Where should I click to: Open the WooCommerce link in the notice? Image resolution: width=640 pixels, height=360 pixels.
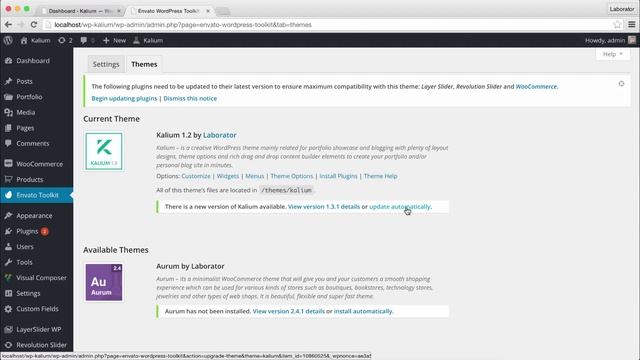[x=536, y=87]
